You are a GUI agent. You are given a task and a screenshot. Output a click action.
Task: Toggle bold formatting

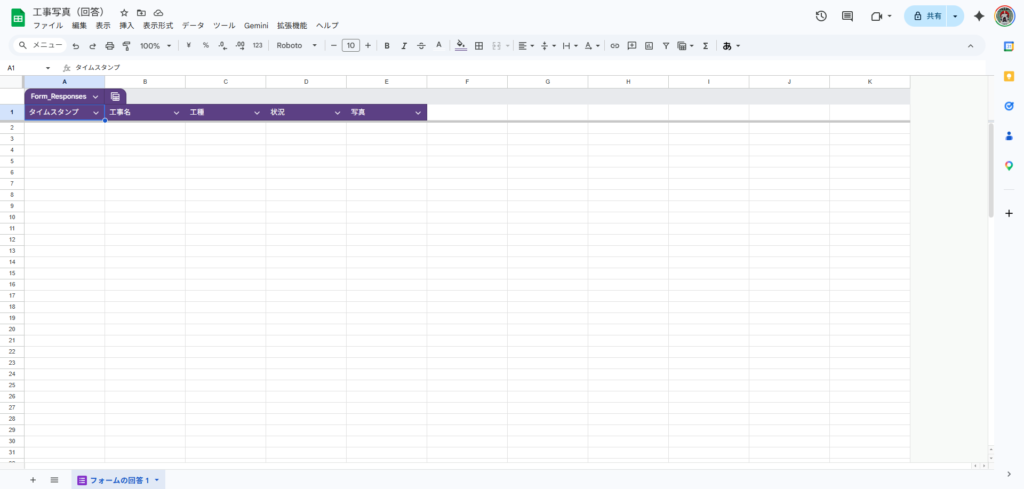click(387, 46)
